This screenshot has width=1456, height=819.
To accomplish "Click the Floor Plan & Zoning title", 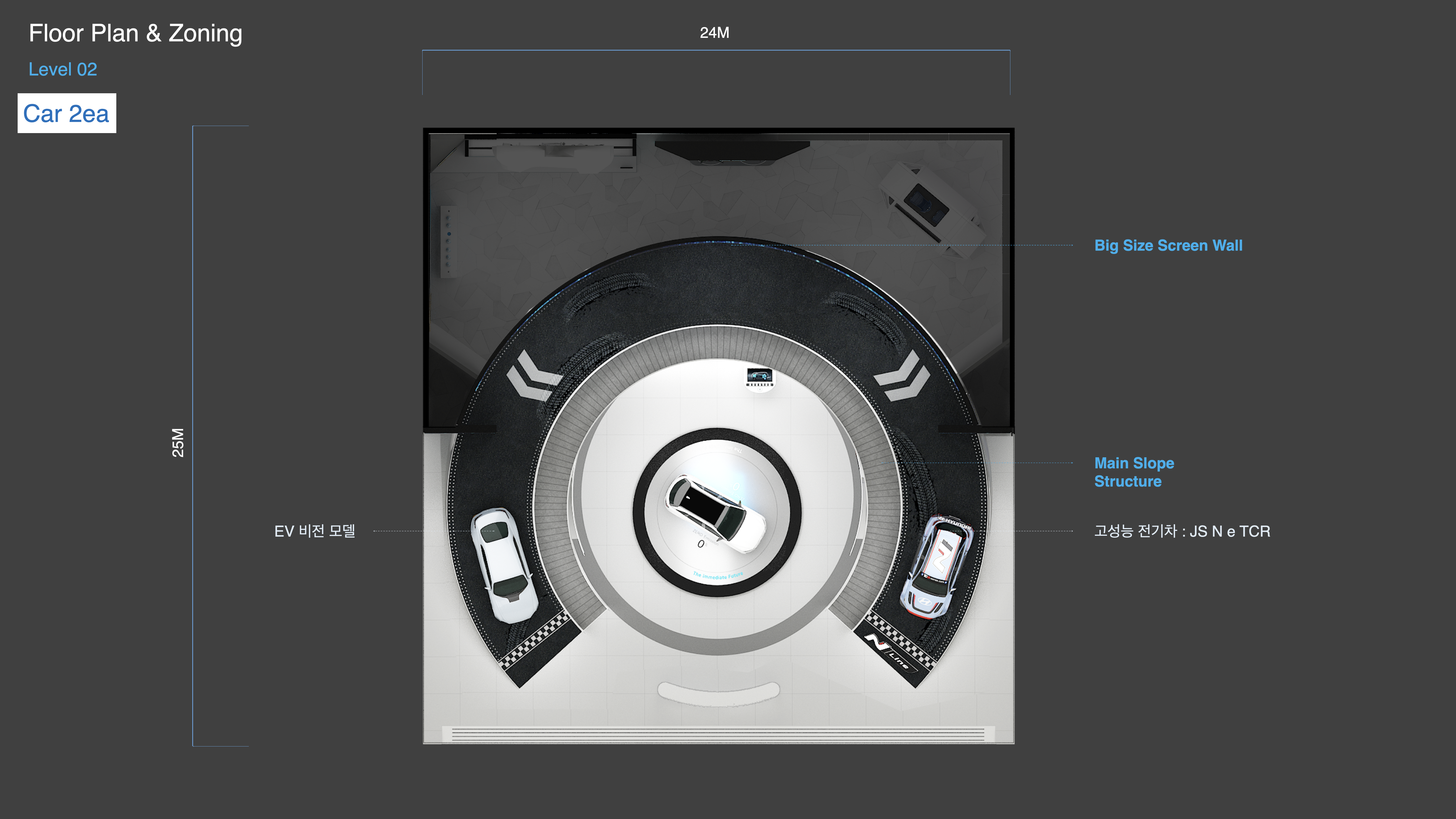I will tap(136, 33).
